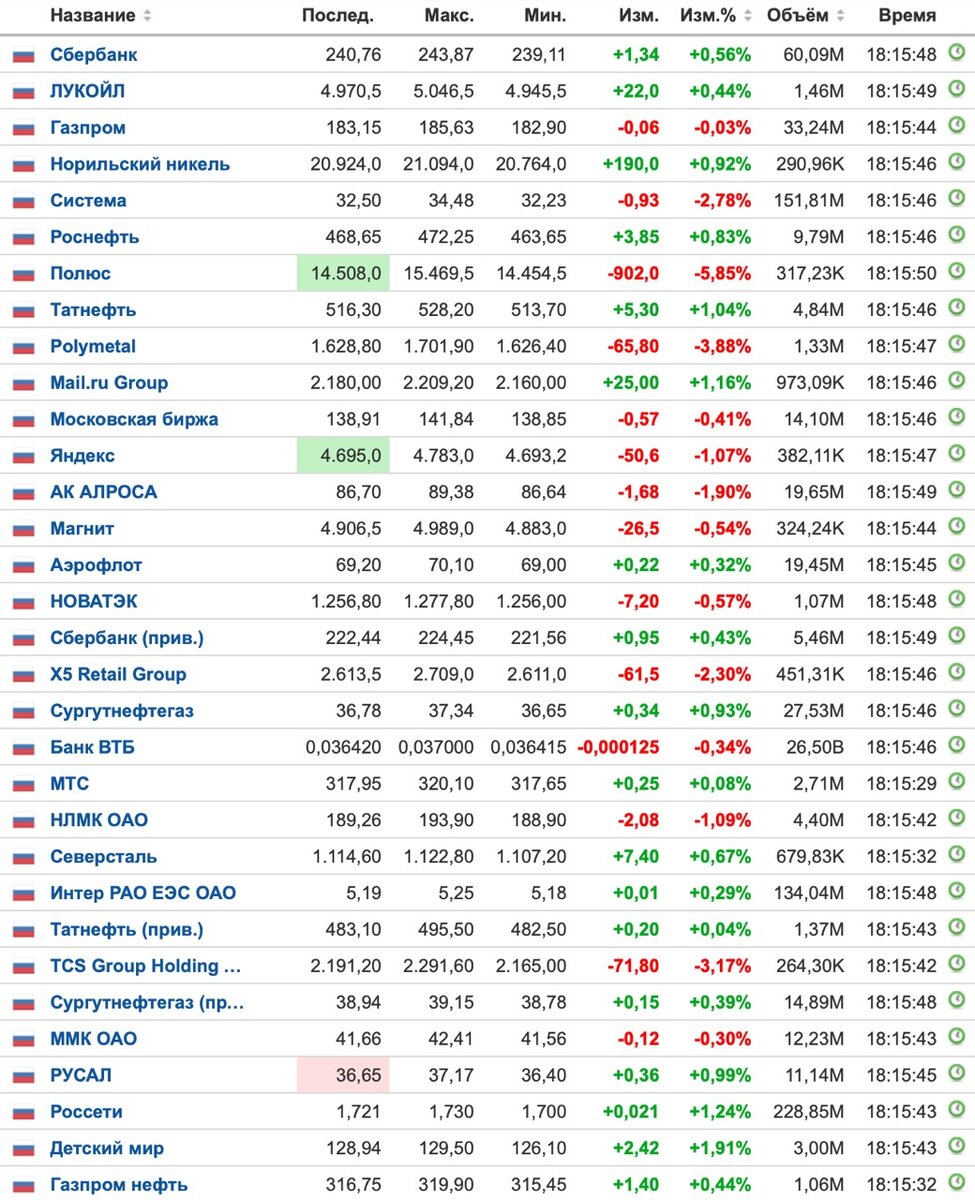Click the Russian flag next to Mail.ru Group
The height and width of the screenshot is (1200, 975).
coord(23,384)
